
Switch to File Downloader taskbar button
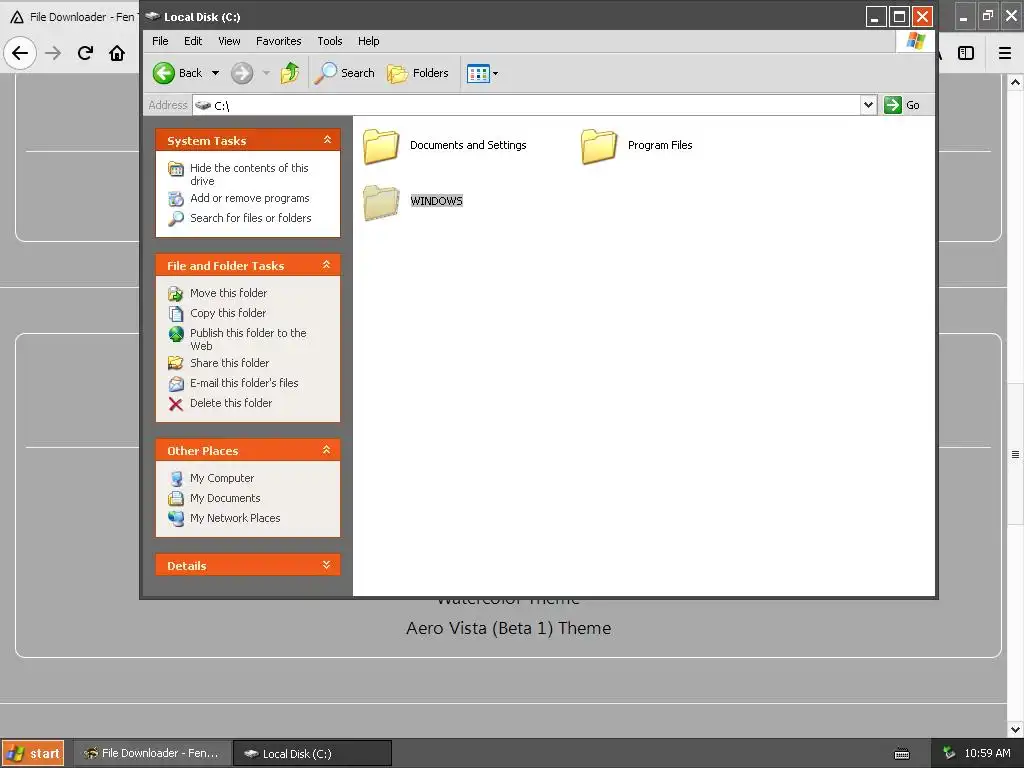click(152, 753)
